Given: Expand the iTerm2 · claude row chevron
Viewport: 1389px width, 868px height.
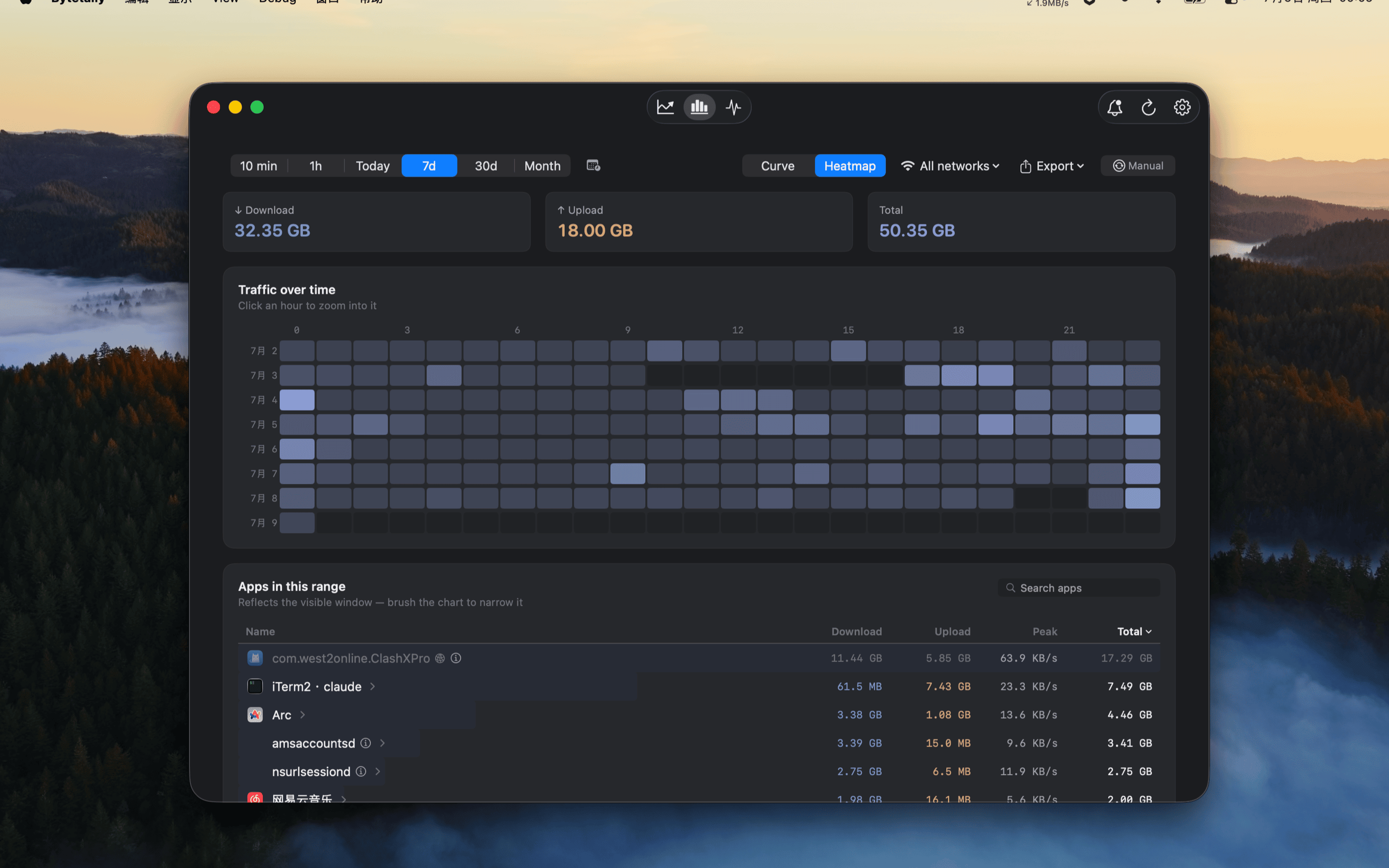Looking at the screenshot, I should 372,687.
